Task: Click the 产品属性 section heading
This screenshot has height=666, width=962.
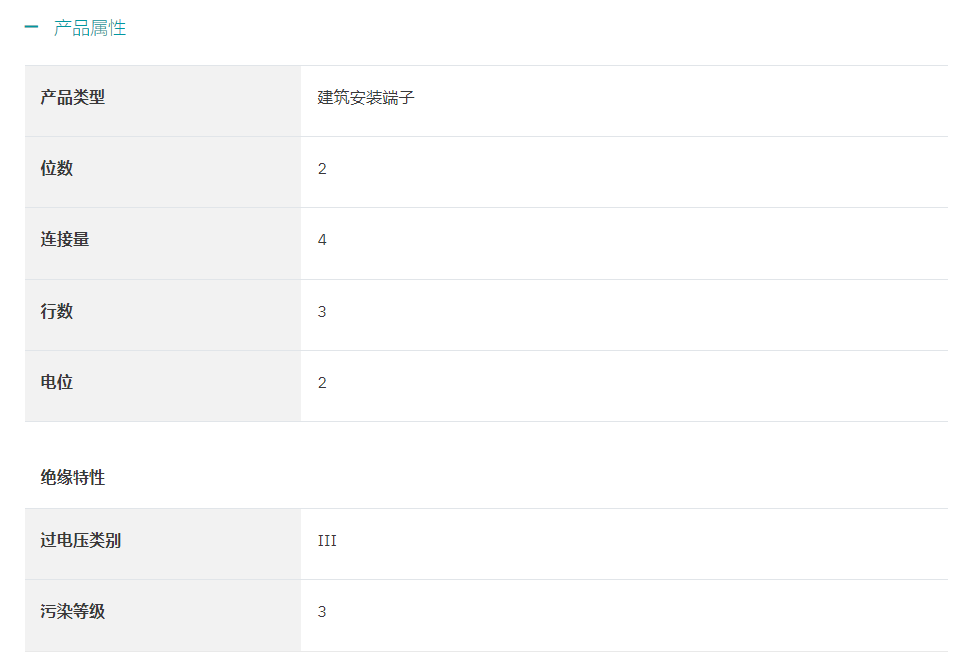Action: pos(90,28)
